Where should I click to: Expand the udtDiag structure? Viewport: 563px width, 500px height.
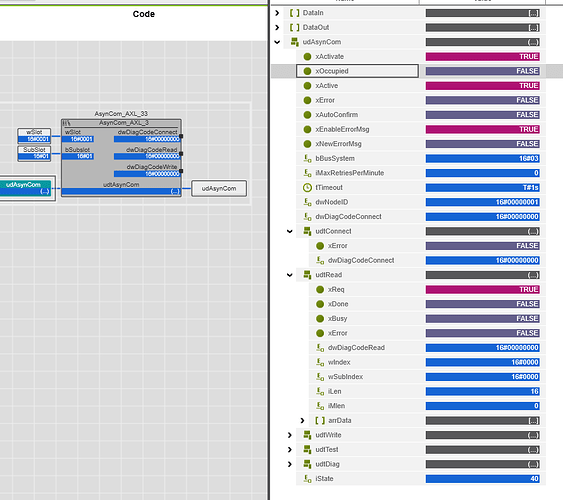(x=290, y=464)
